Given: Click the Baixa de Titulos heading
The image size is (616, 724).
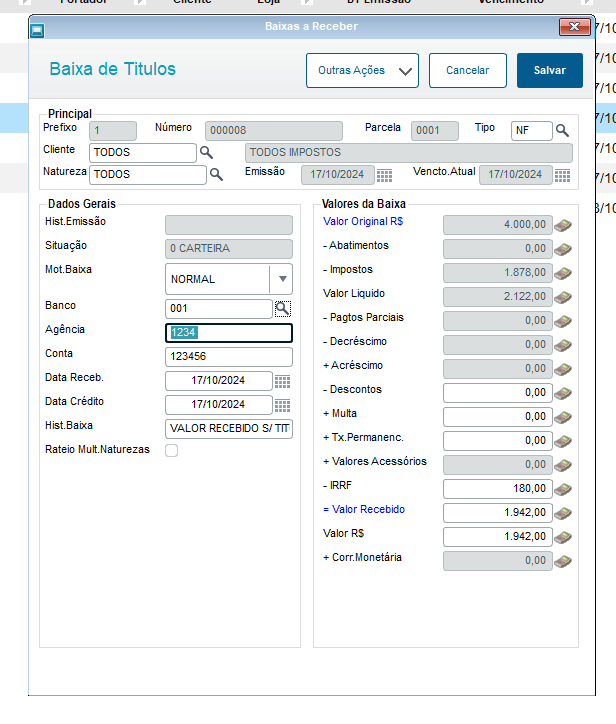Looking at the screenshot, I should click(x=113, y=69).
